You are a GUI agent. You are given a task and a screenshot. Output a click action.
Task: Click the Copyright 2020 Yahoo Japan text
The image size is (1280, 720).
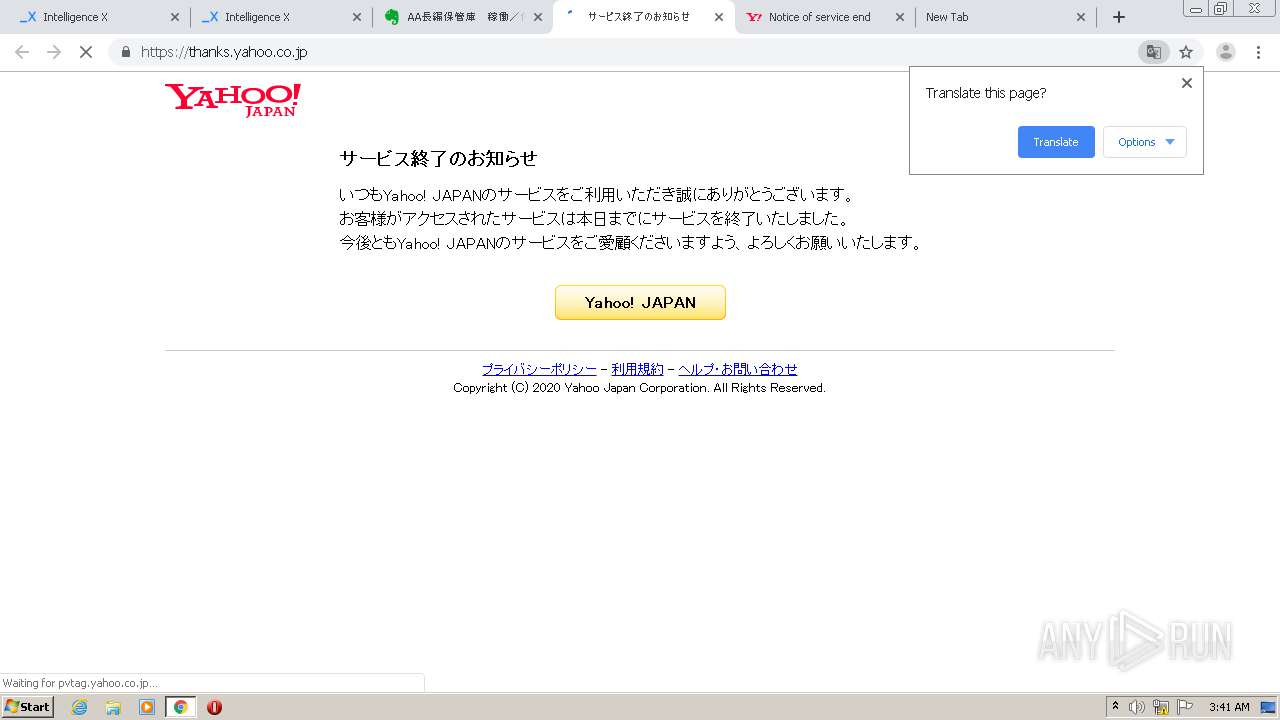tap(639, 388)
